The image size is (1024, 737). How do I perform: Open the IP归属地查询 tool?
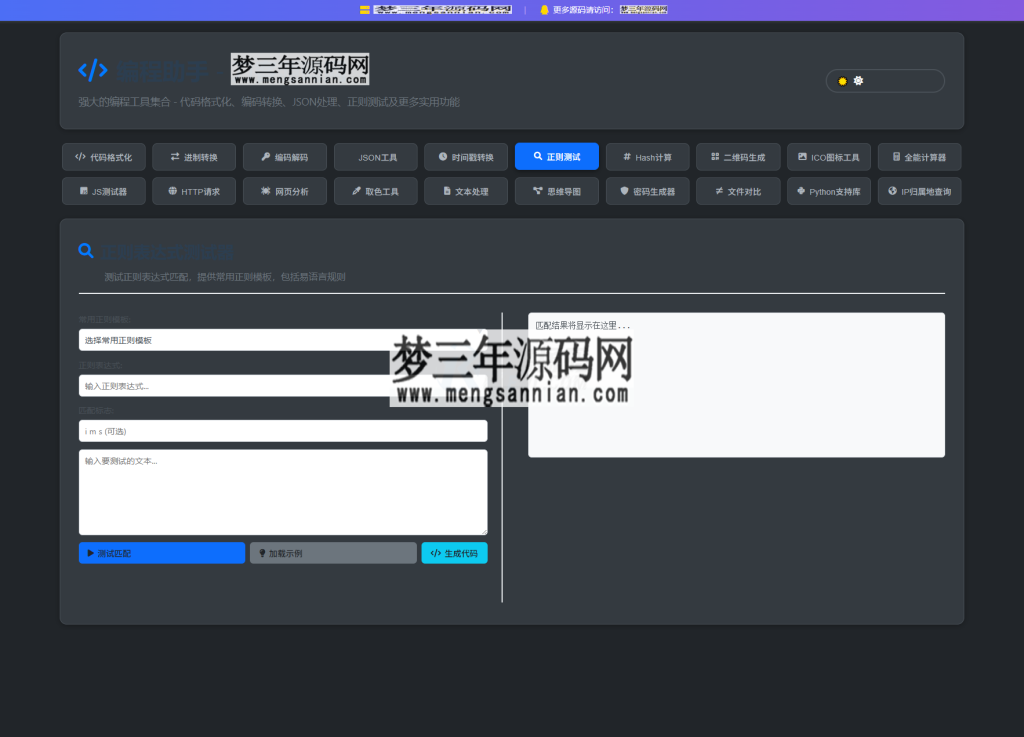(919, 191)
